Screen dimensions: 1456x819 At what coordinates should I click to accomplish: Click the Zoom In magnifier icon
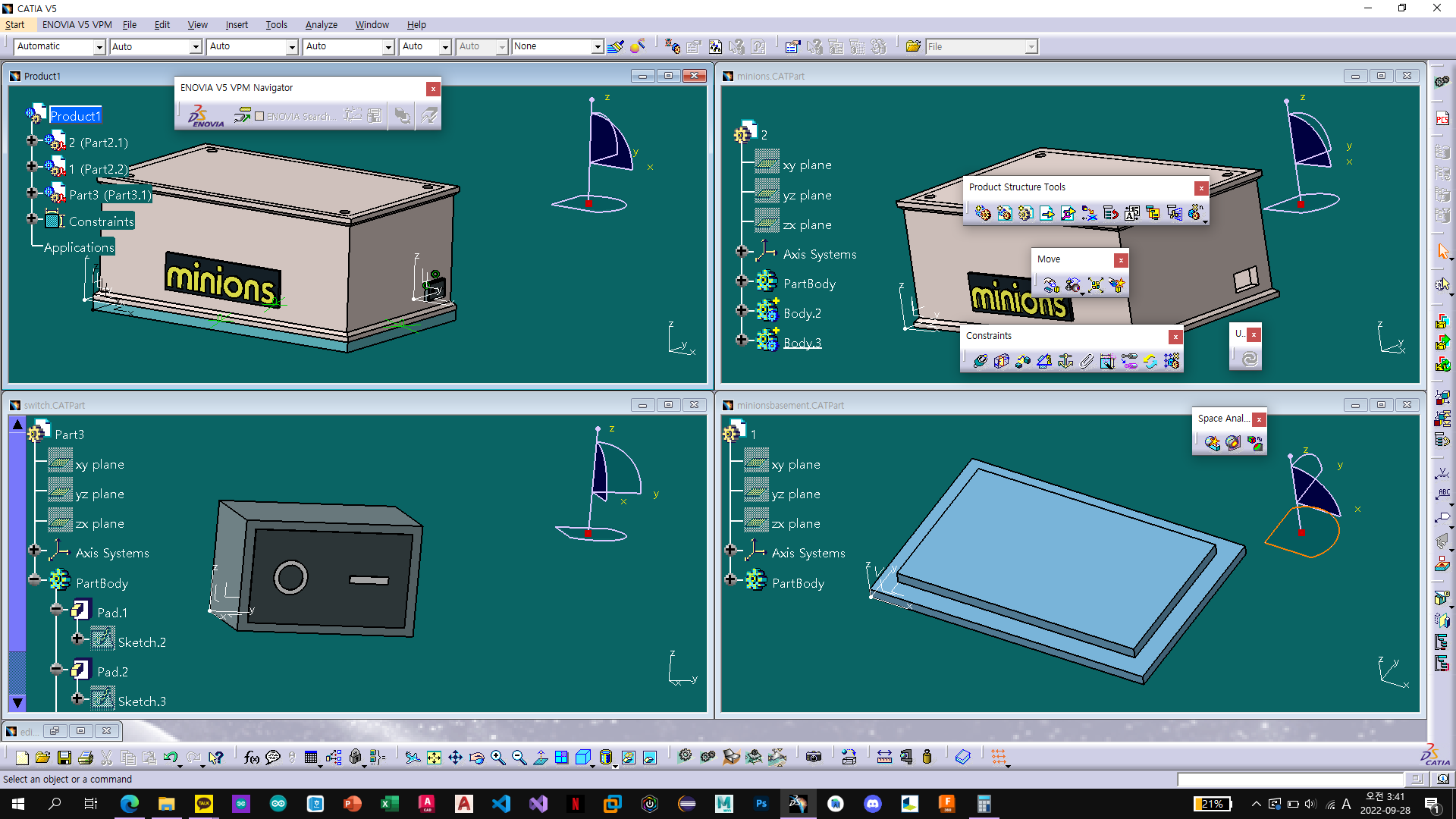(x=497, y=757)
